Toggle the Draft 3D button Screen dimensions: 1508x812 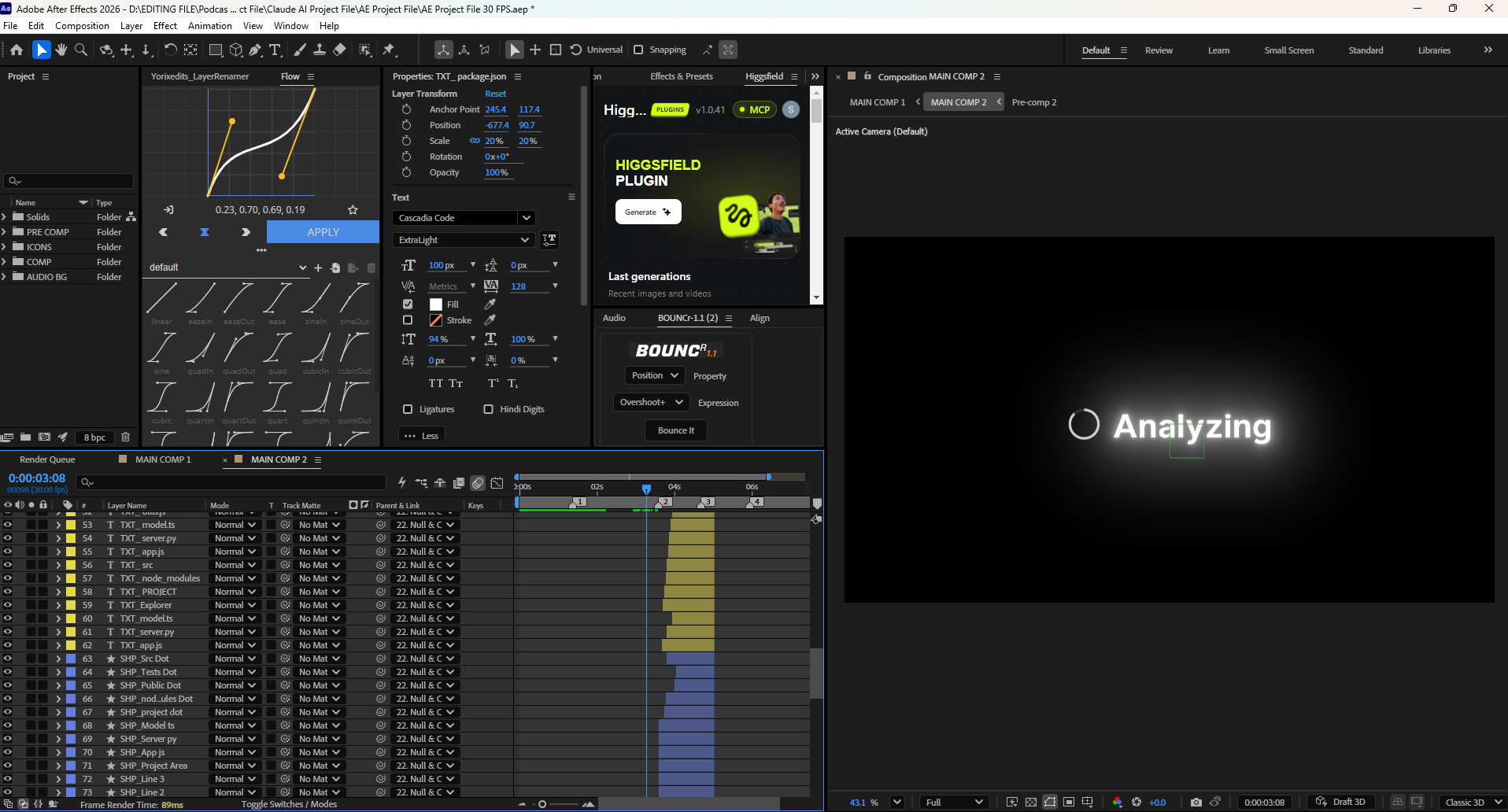coord(1341,802)
